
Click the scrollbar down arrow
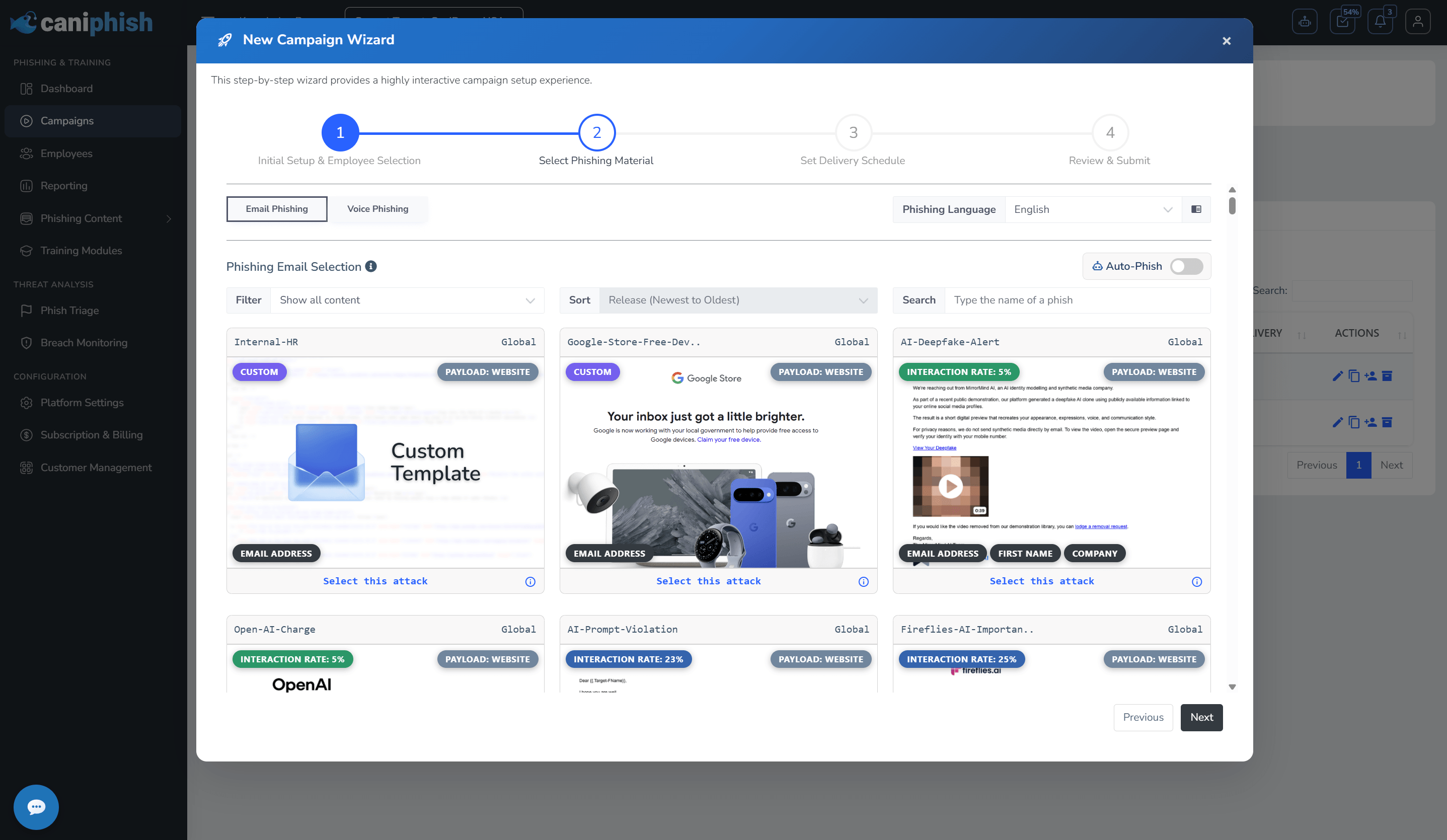pos(1232,686)
